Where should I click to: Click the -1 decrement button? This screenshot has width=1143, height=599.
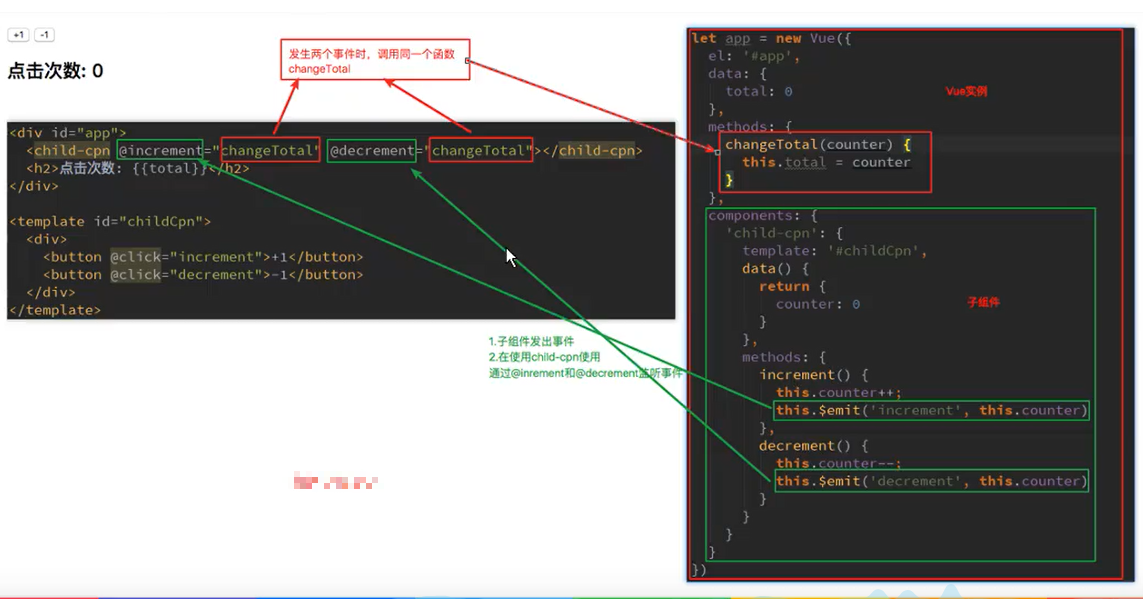tap(43, 34)
